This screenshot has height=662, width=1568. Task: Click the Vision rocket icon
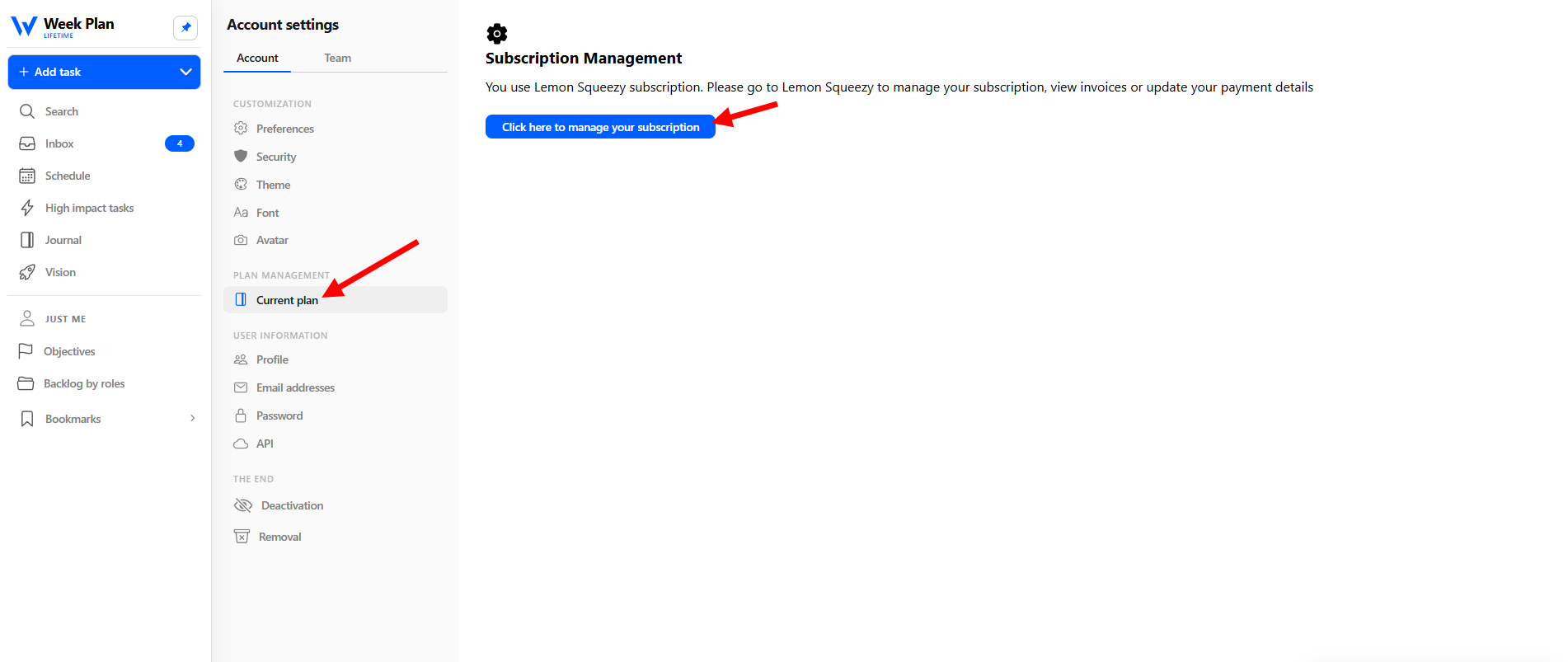(x=27, y=272)
